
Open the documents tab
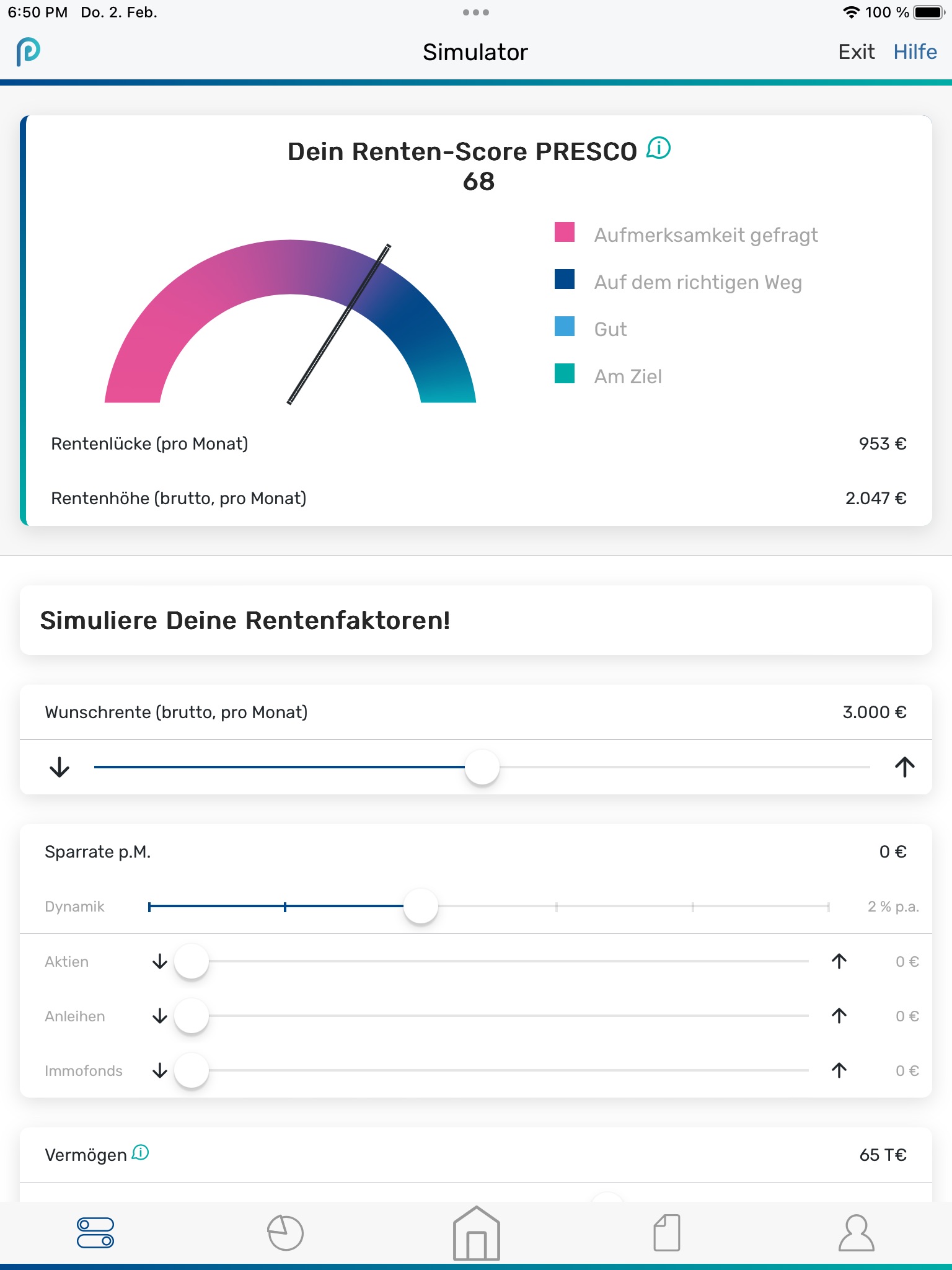(667, 1233)
